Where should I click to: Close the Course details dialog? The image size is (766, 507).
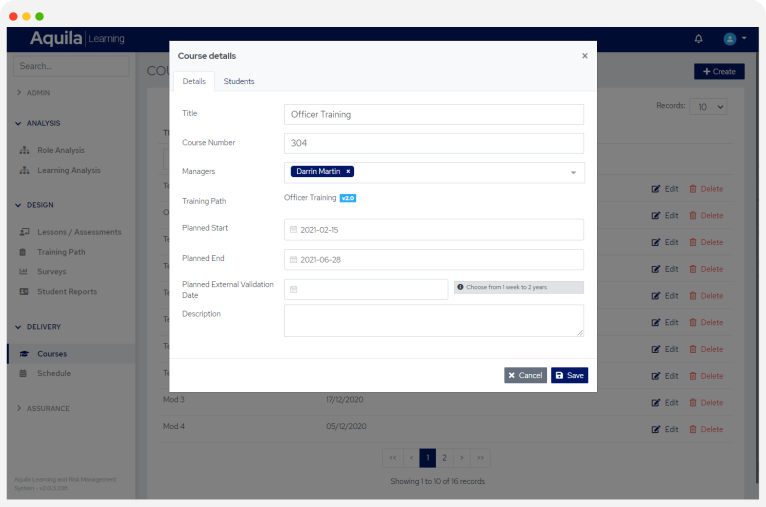point(585,56)
